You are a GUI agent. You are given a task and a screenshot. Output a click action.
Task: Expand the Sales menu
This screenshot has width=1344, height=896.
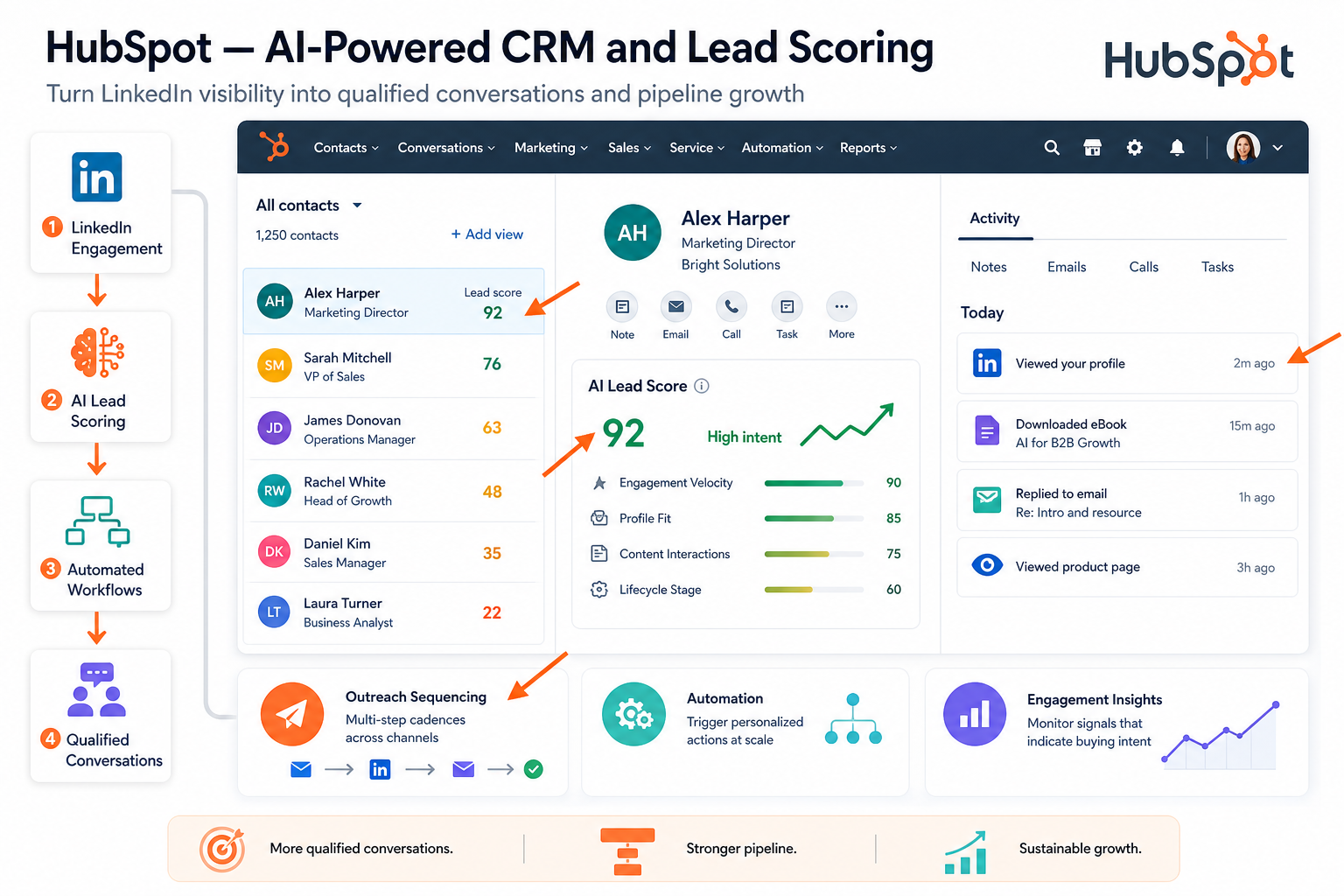[x=630, y=148]
